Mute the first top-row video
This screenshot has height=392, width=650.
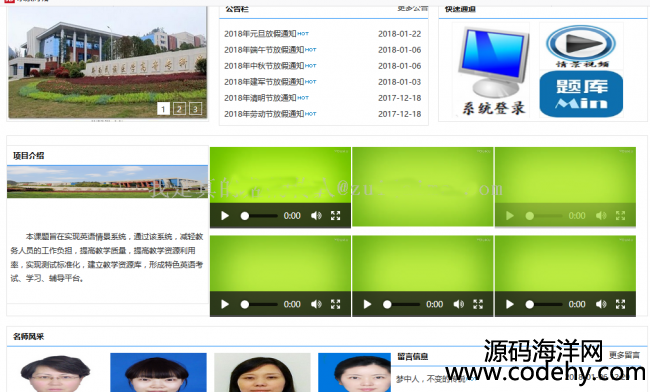coord(316,216)
